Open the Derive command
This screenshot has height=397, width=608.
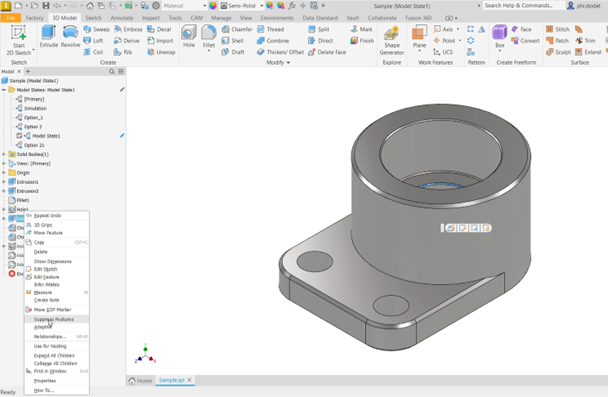127,40
